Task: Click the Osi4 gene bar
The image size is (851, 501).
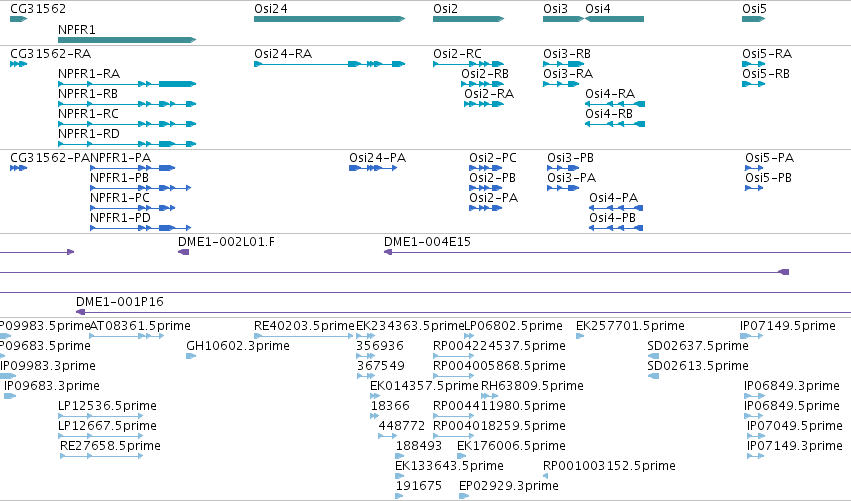Action: point(614,19)
